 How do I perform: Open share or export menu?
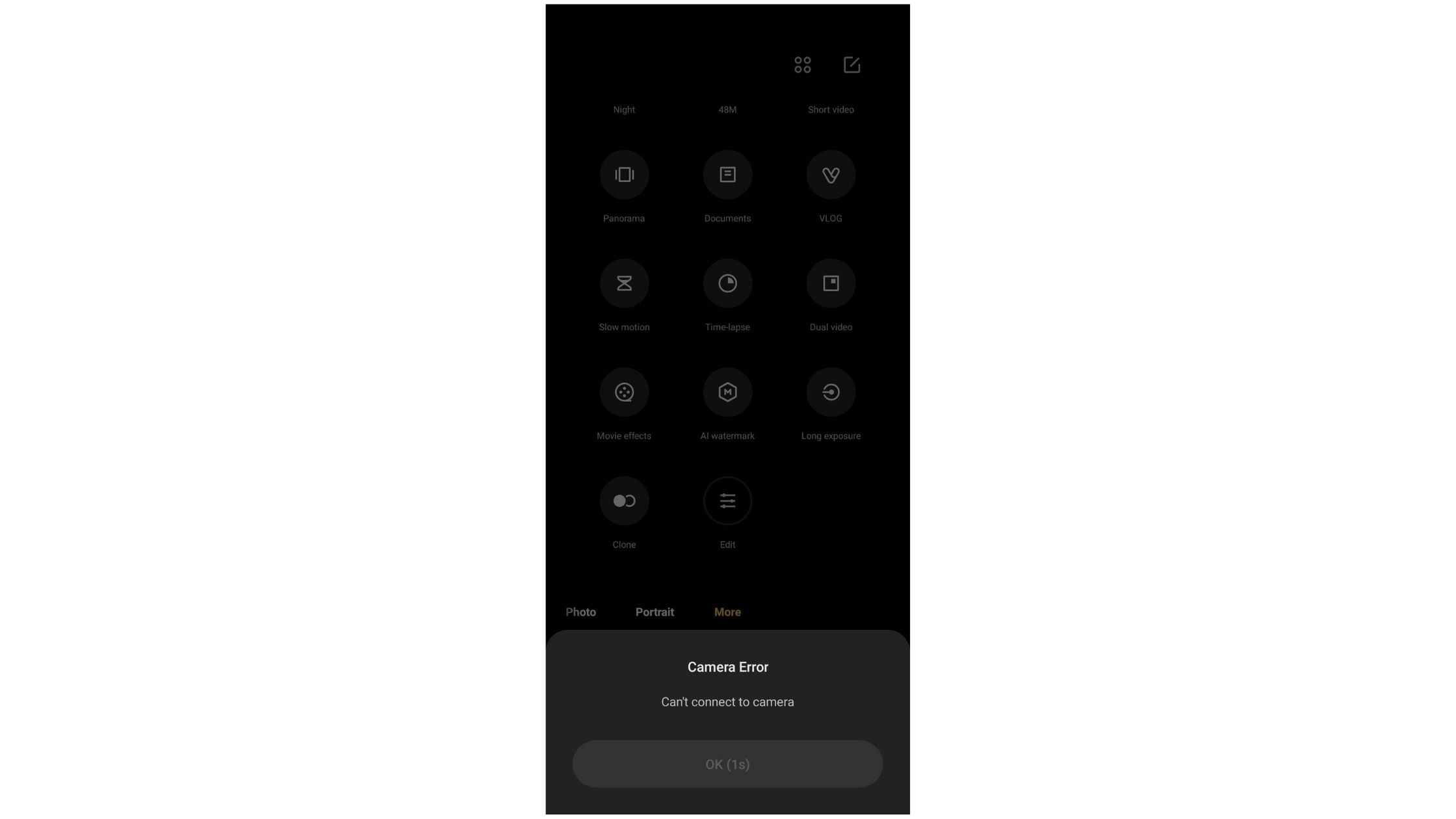pos(851,64)
